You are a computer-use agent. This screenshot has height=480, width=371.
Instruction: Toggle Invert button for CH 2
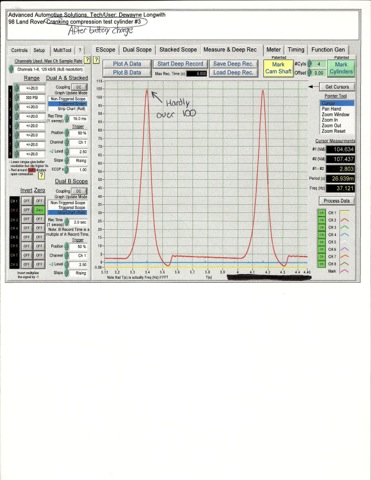[27, 210]
